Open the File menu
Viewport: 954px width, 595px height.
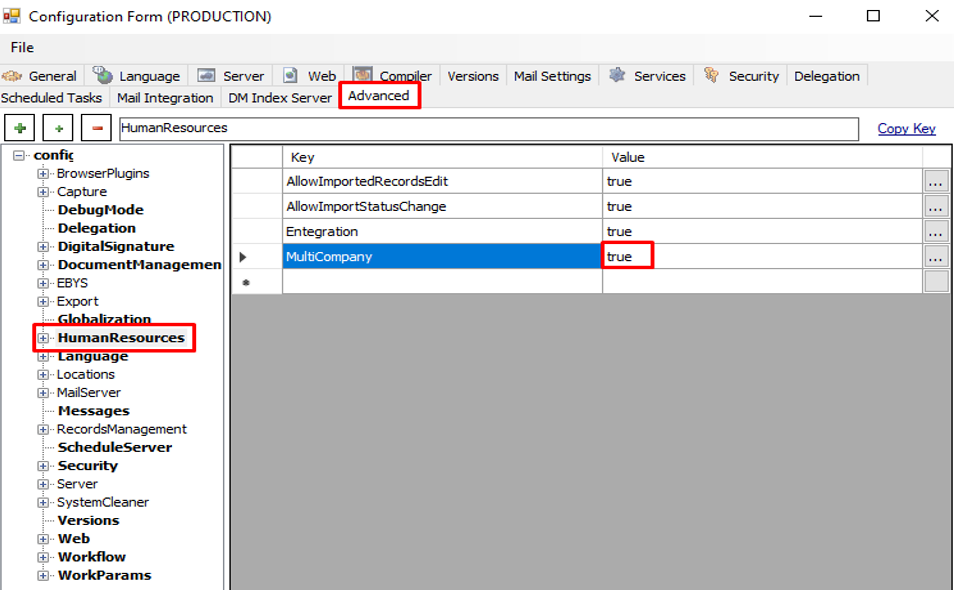22,47
